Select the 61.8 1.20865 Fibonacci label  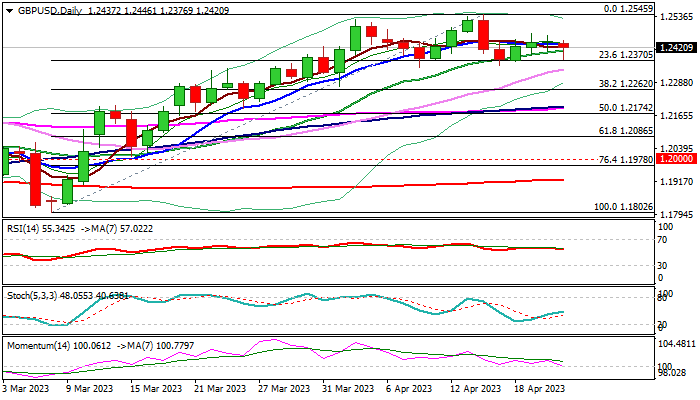tap(626, 131)
